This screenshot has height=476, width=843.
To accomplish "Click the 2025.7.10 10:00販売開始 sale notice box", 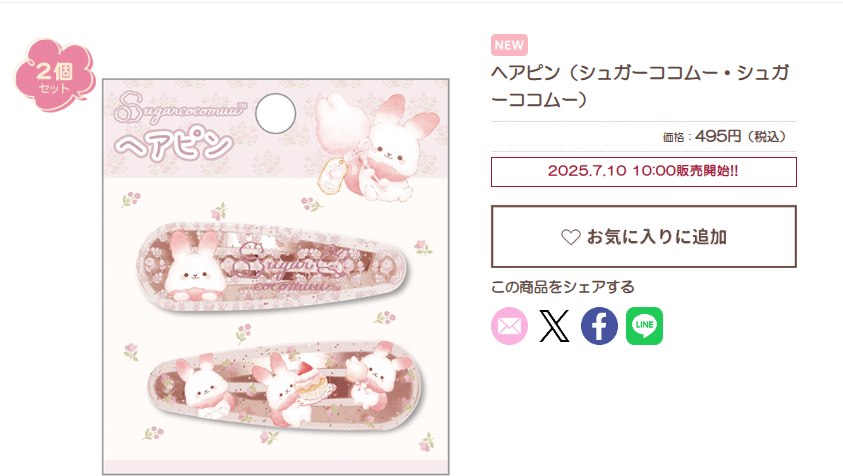I will pos(644,172).
